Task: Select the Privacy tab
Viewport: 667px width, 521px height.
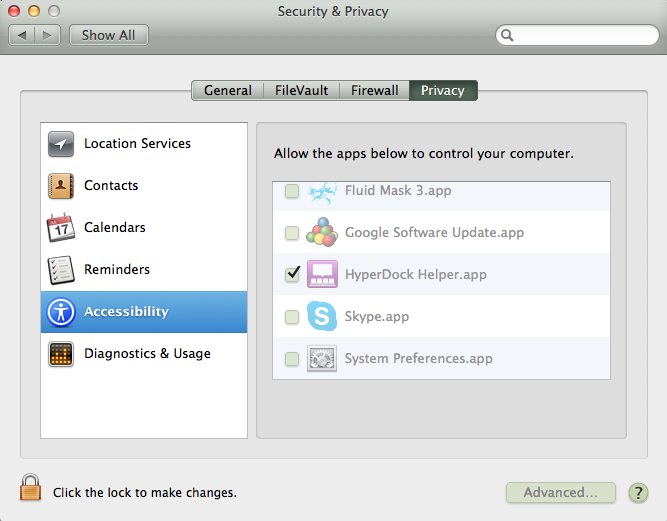Action: 443,90
